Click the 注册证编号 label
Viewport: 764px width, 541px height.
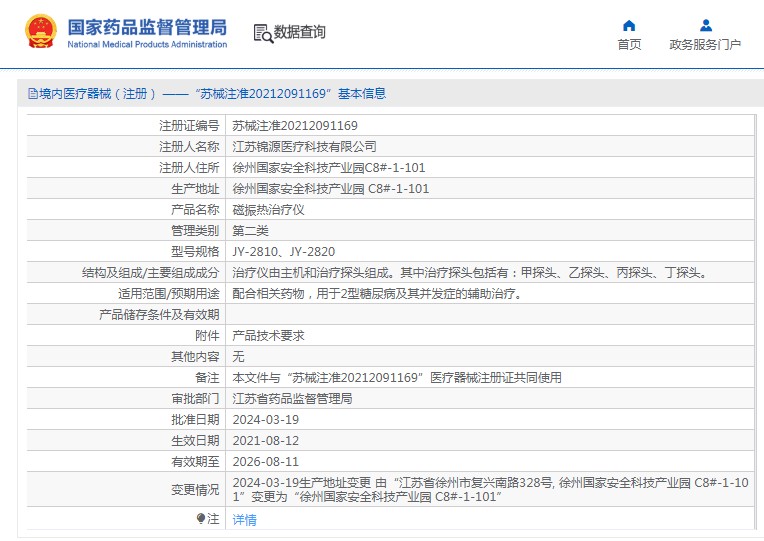point(189,126)
